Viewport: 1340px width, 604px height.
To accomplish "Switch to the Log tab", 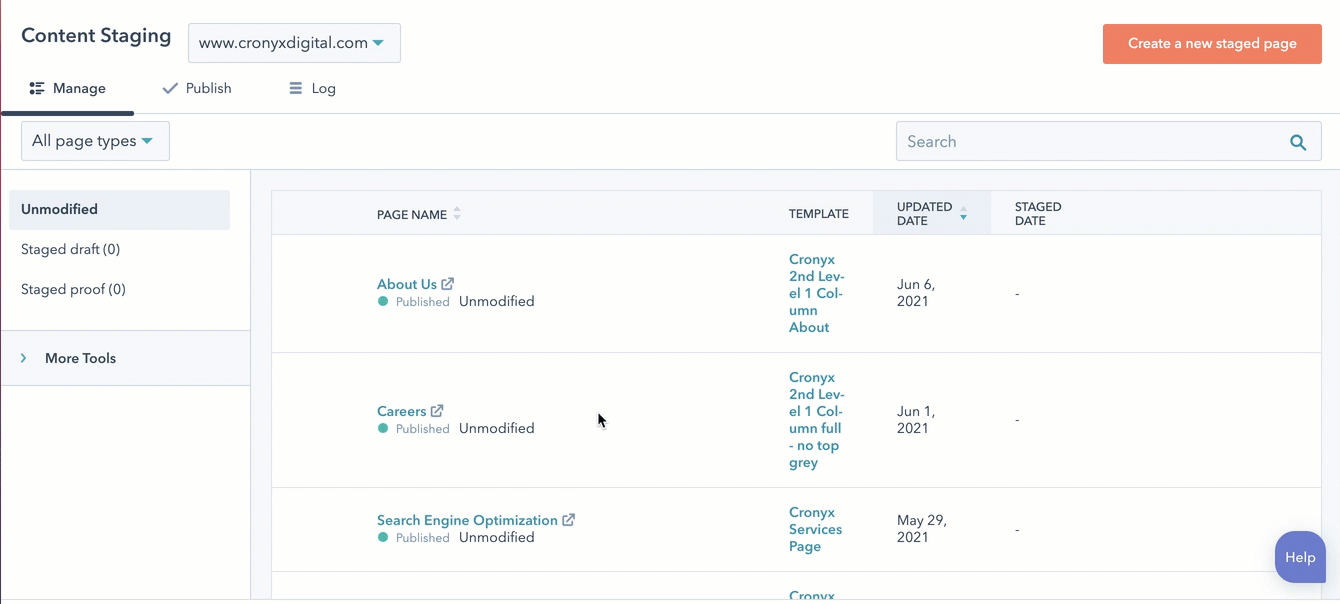I will pyautogui.click(x=312, y=88).
